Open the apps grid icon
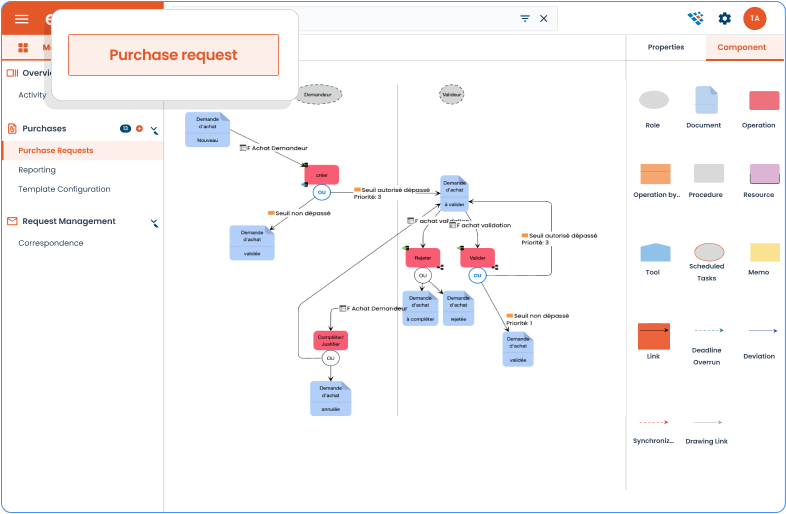The height and width of the screenshot is (514, 786). (x=23, y=48)
